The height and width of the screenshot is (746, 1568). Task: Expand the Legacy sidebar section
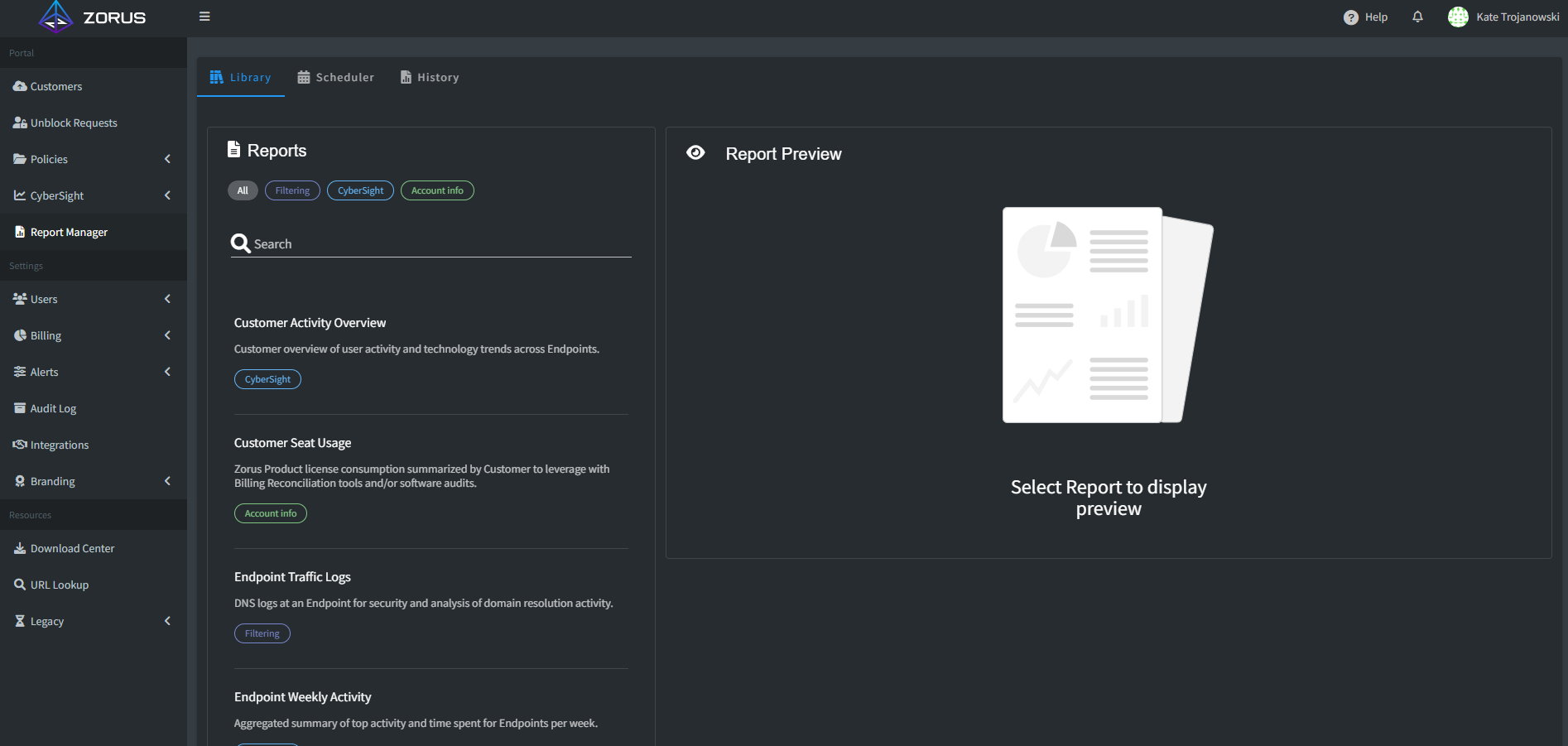pos(167,620)
